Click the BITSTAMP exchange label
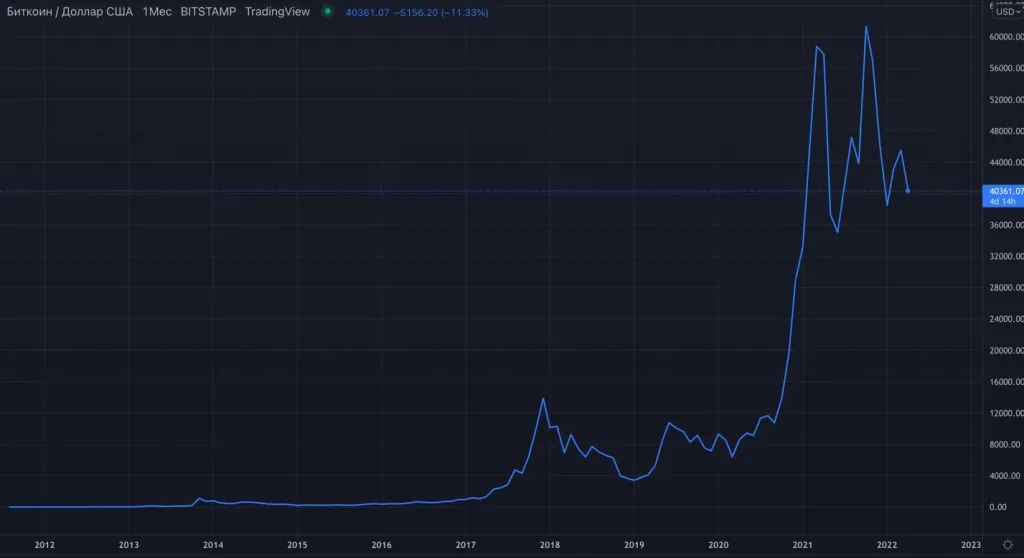This screenshot has height=558, width=1024. (x=208, y=12)
